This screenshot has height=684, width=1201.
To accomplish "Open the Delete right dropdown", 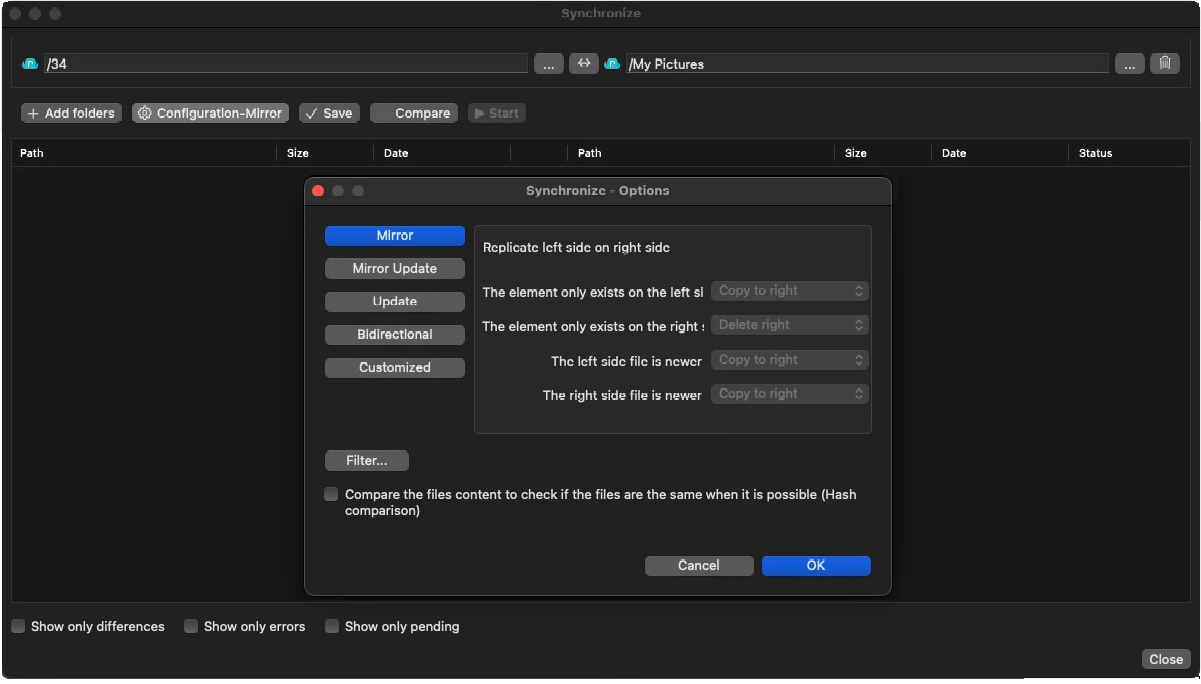I will (x=790, y=324).
